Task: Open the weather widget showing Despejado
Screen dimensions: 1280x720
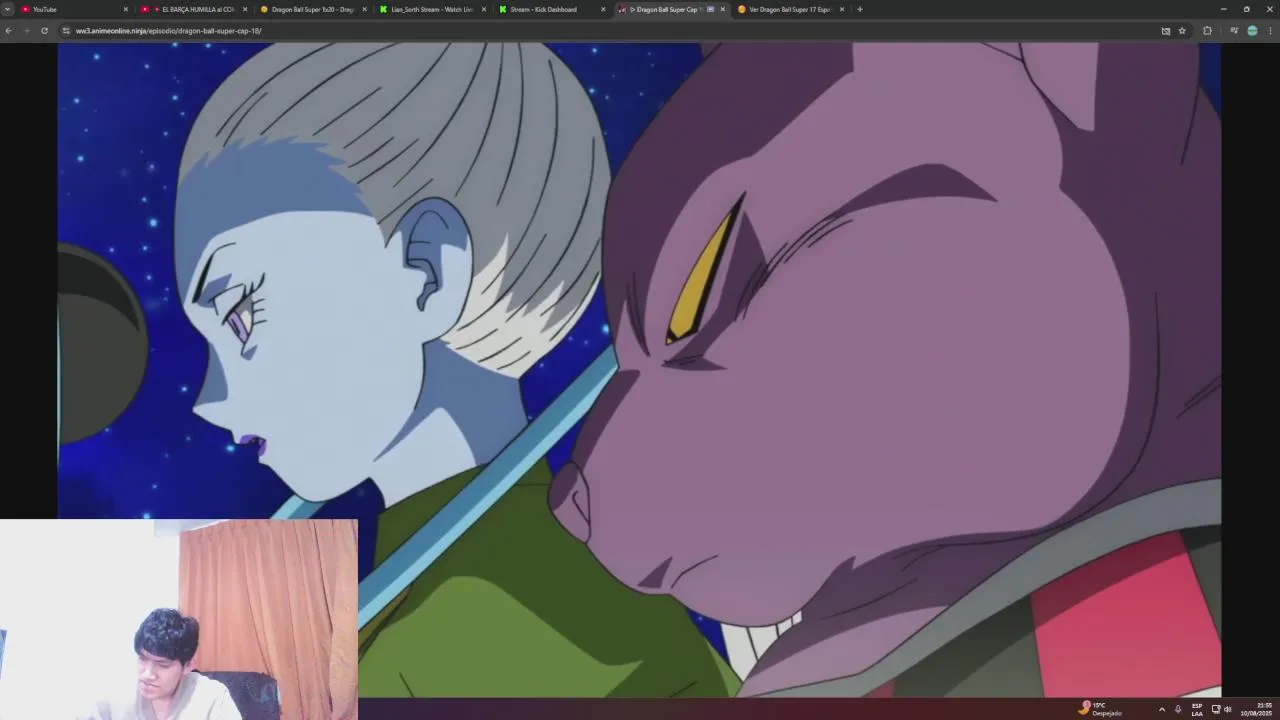Action: click(x=1100, y=708)
